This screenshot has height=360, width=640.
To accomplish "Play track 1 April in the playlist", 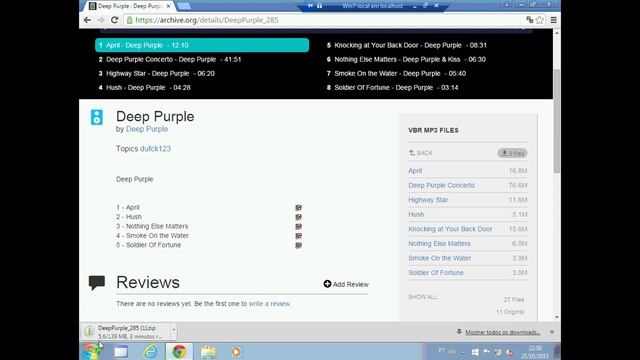I will tap(202, 45).
